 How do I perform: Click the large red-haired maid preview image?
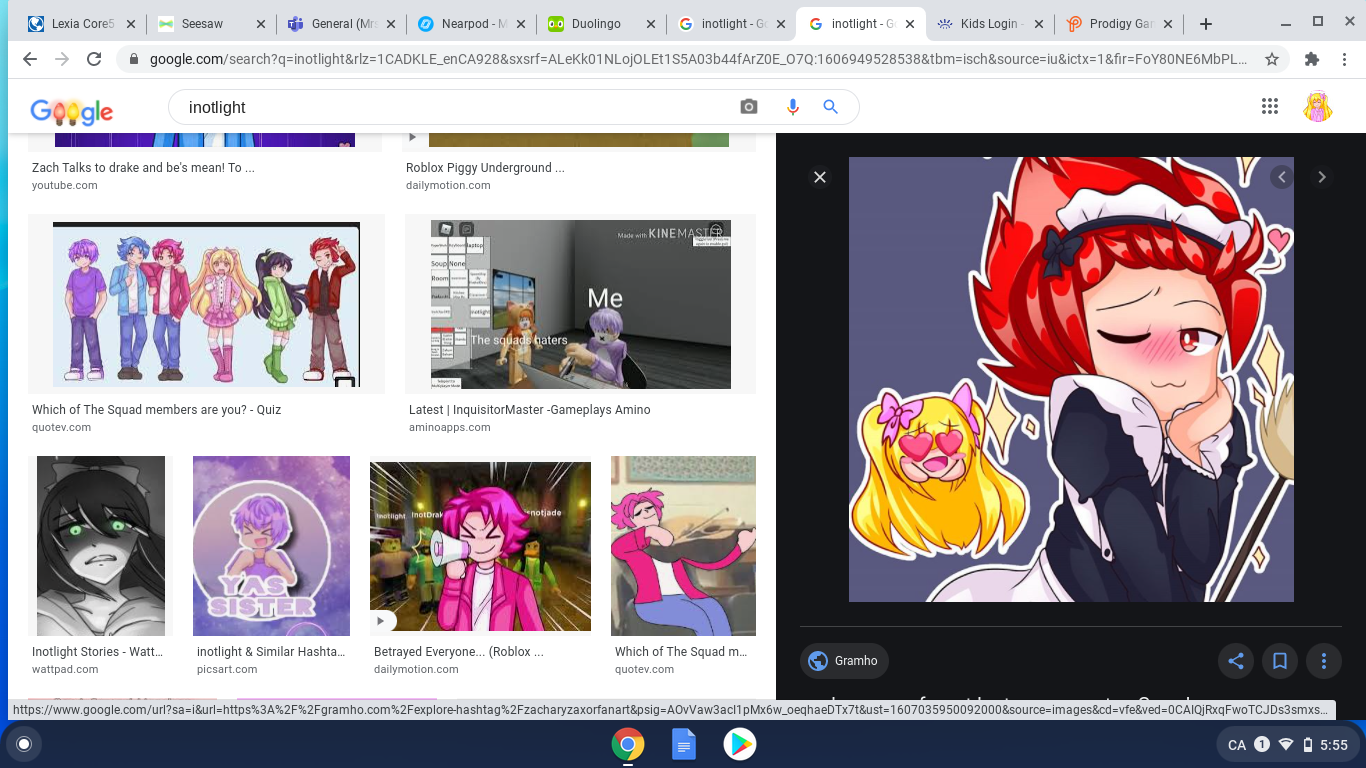[1071, 379]
